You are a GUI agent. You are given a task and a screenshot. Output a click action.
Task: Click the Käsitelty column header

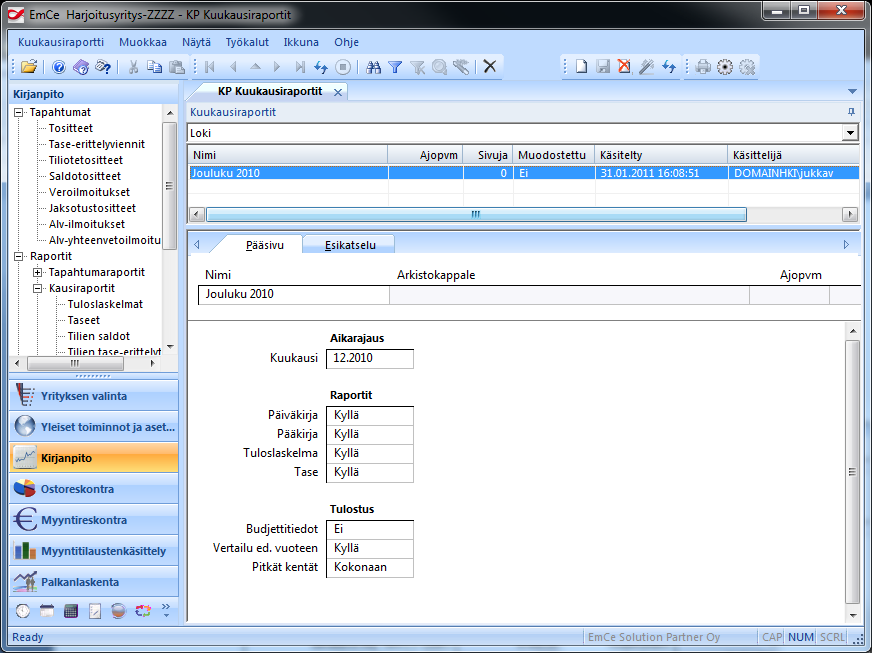(661, 155)
